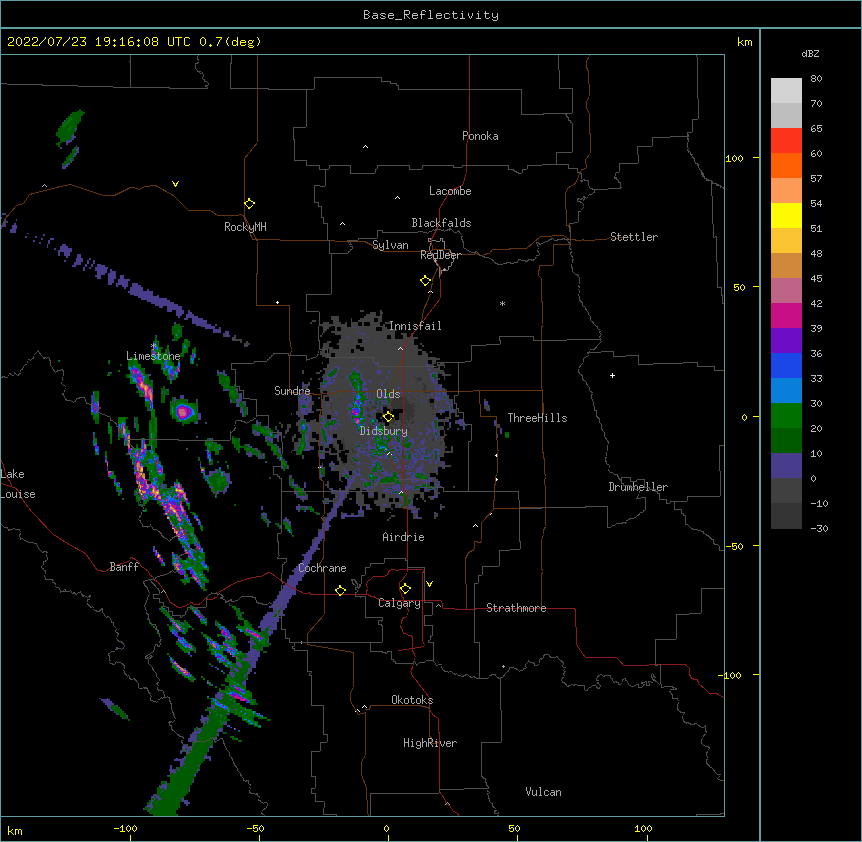This screenshot has height=842, width=862.
Task: Click the 10 dBZ slate-blue legend swatch
Action: point(786,466)
